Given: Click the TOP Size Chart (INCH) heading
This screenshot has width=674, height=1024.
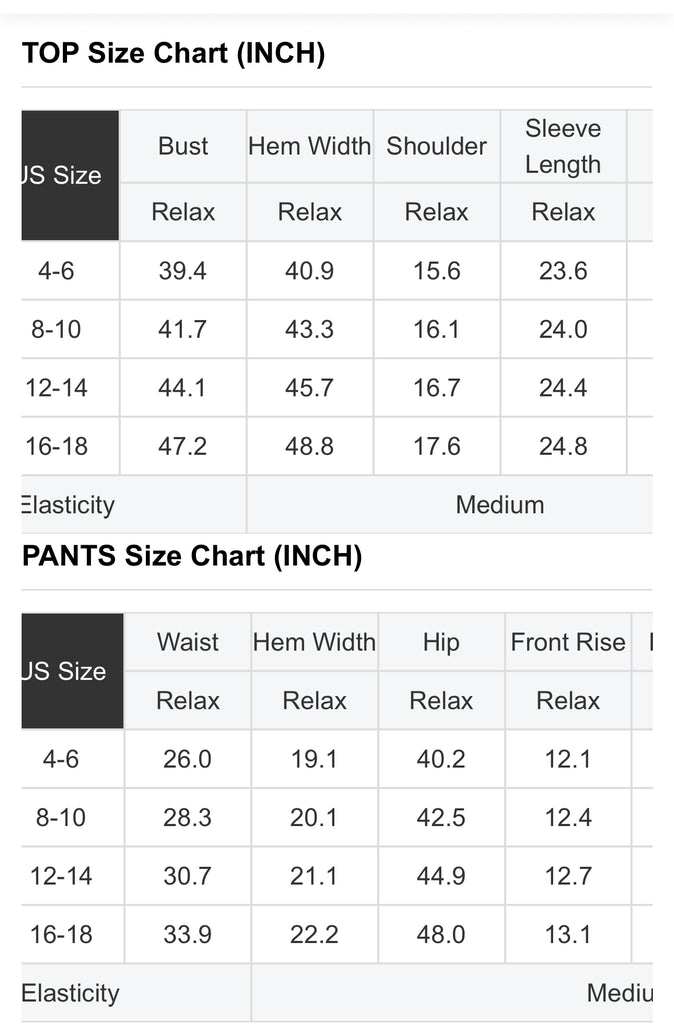Looking at the screenshot, I should [173, 53].
